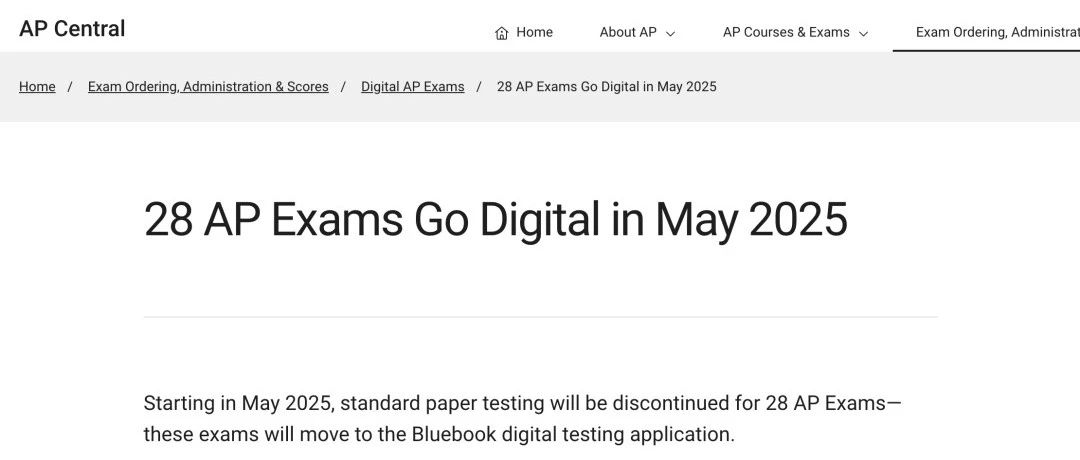Click the slash separator before the current page
This screenshot has height=460, width=1080.
(479, 87)
